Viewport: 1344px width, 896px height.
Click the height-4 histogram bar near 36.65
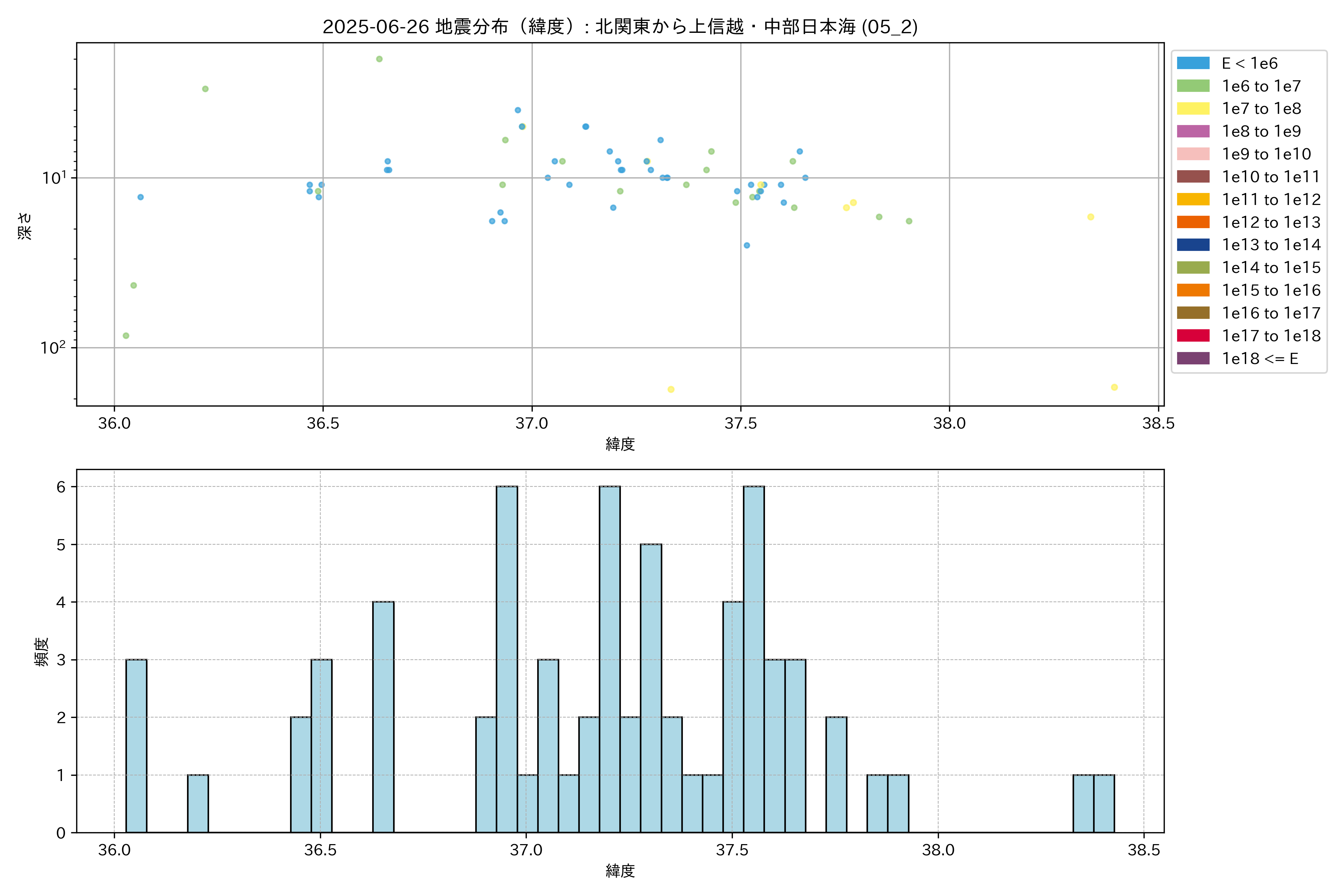(383, 717)
